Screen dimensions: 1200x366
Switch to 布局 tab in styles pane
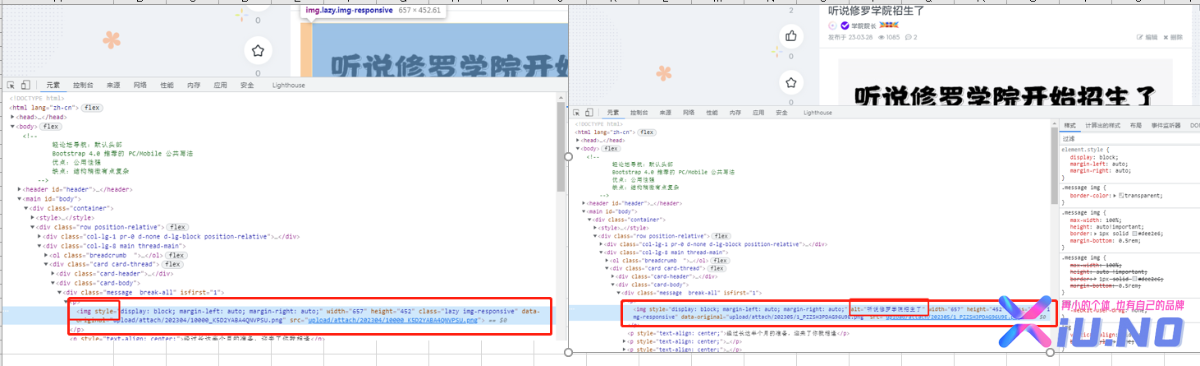pyautogui.click(x=1135, y=125)
